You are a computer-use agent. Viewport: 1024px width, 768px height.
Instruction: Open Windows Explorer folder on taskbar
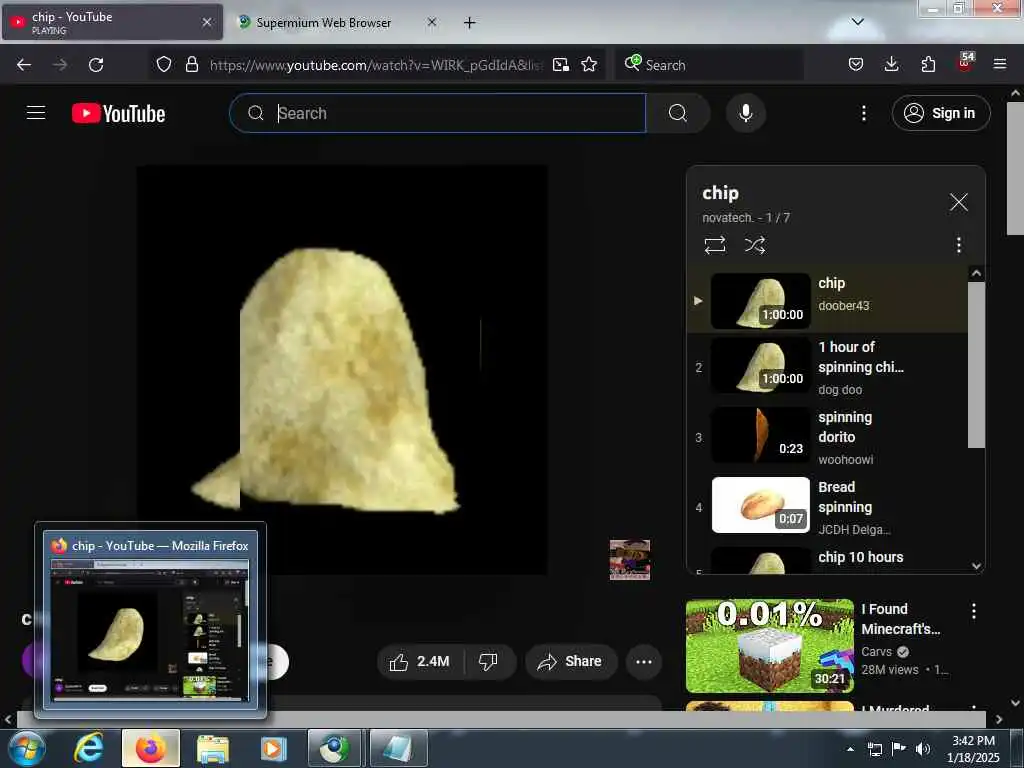213,748
